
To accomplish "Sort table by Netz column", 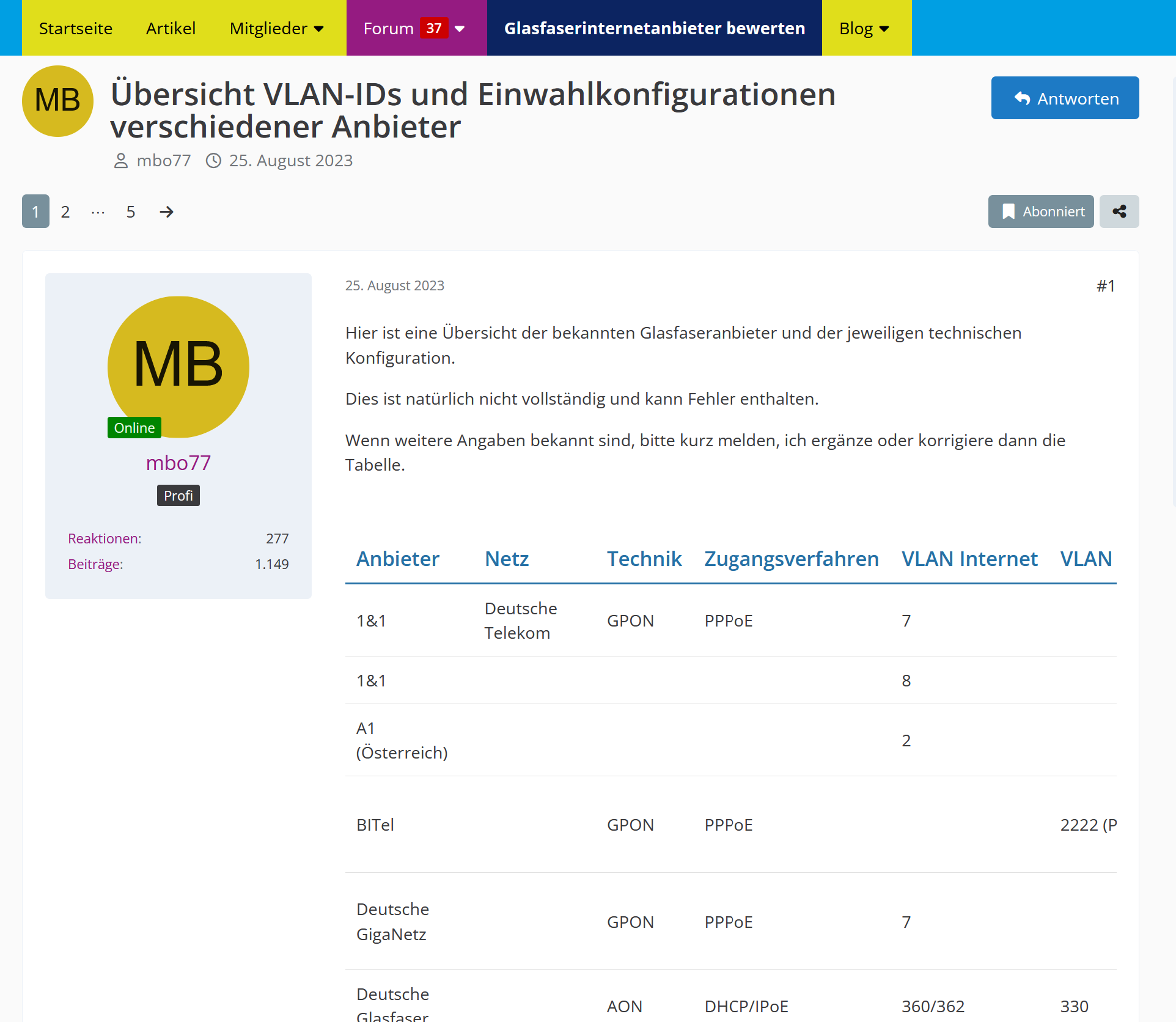I will tap(507, 559).
